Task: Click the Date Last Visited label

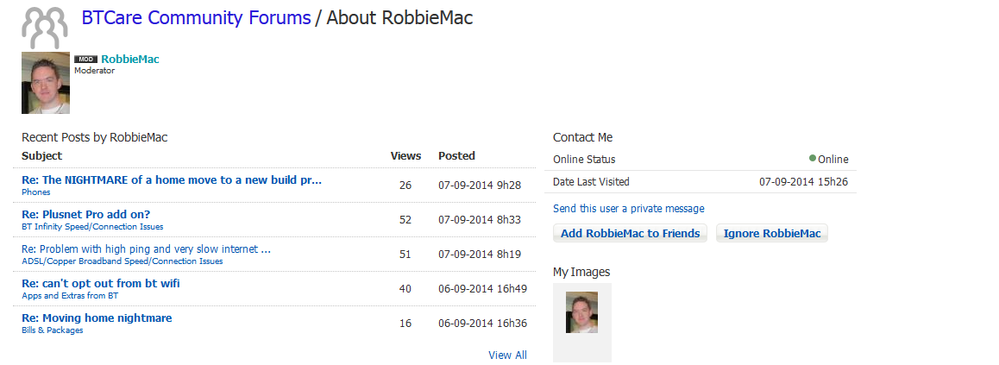Action: click(591, 182)
